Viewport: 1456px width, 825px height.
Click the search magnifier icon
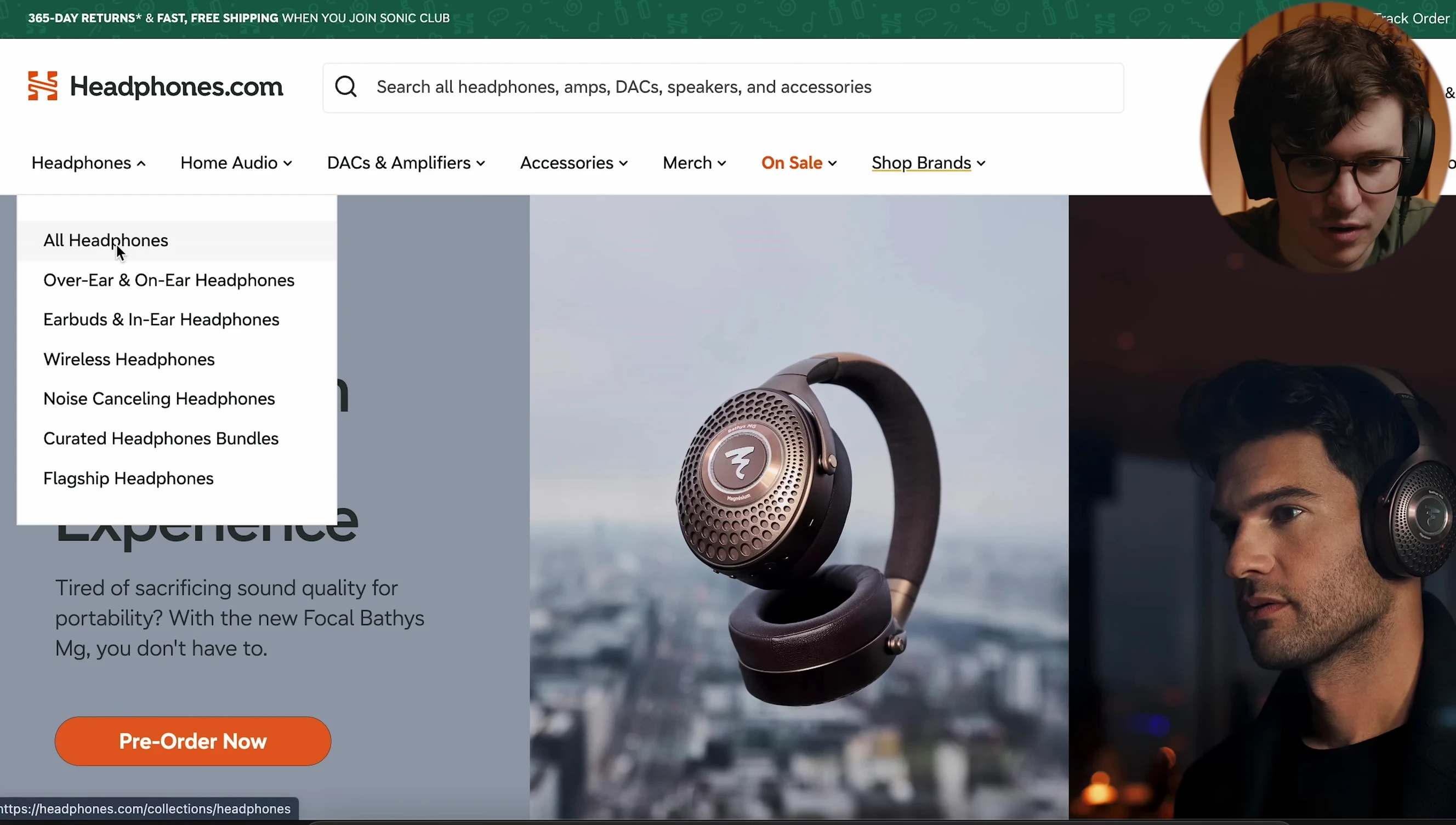[345, 87]
